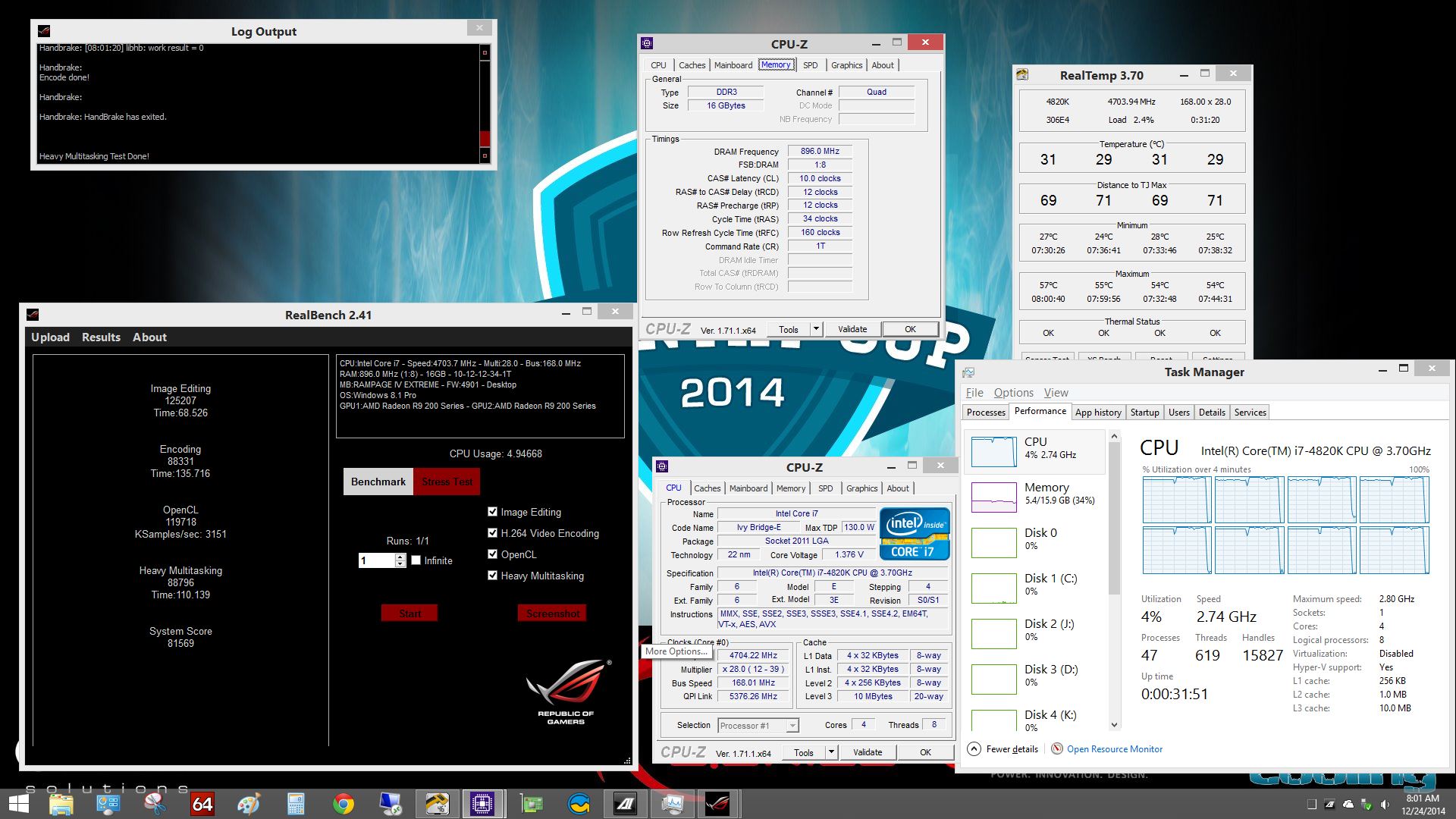Open Windows Start button on taskbar
Viewport: 1456px width, 819px height.
(18, 803)
